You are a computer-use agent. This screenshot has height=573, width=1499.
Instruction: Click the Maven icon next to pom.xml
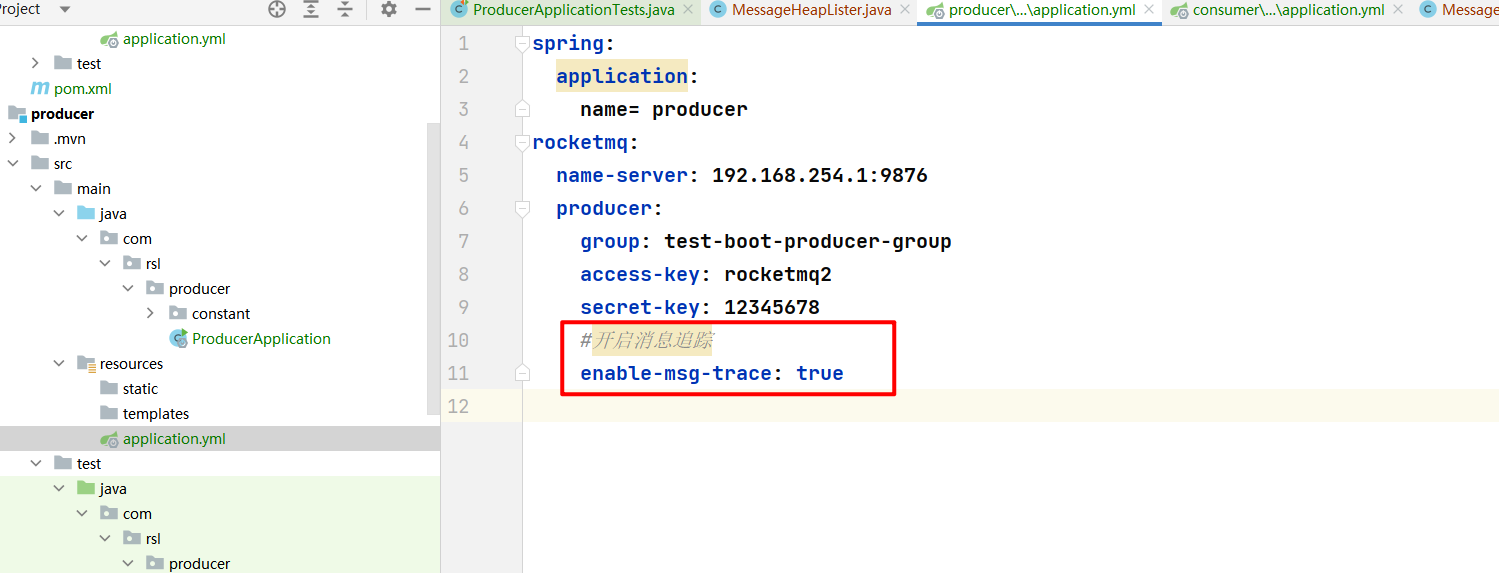[40, 88]
